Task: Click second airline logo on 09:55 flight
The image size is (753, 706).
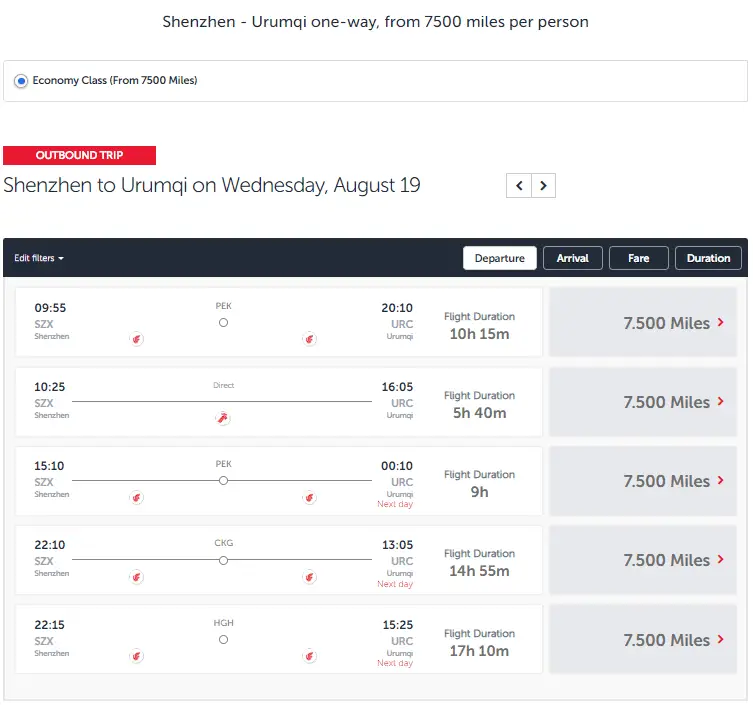Action: 309,339
